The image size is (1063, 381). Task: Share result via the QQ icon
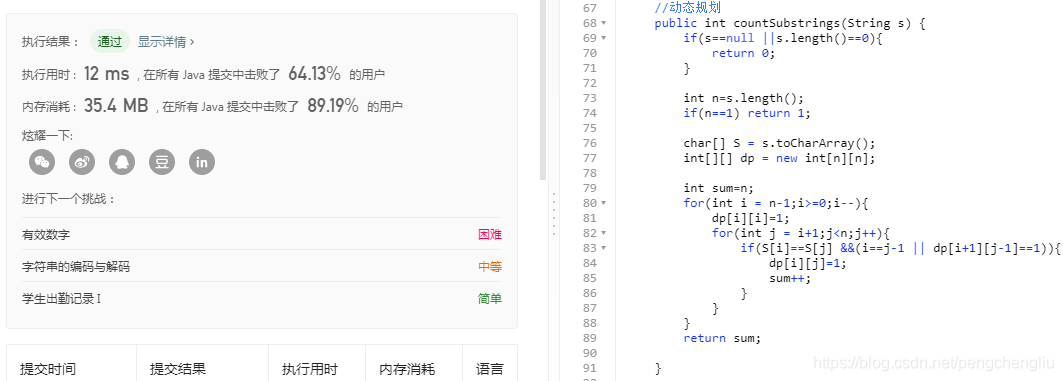tap(122, 162)
